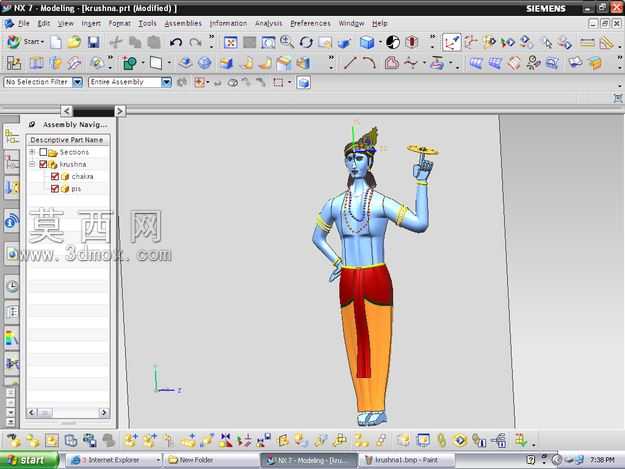Toggle the chakra component checkbox
The height and width of the screenshot is (469, 625).
(x=55, y=176)
